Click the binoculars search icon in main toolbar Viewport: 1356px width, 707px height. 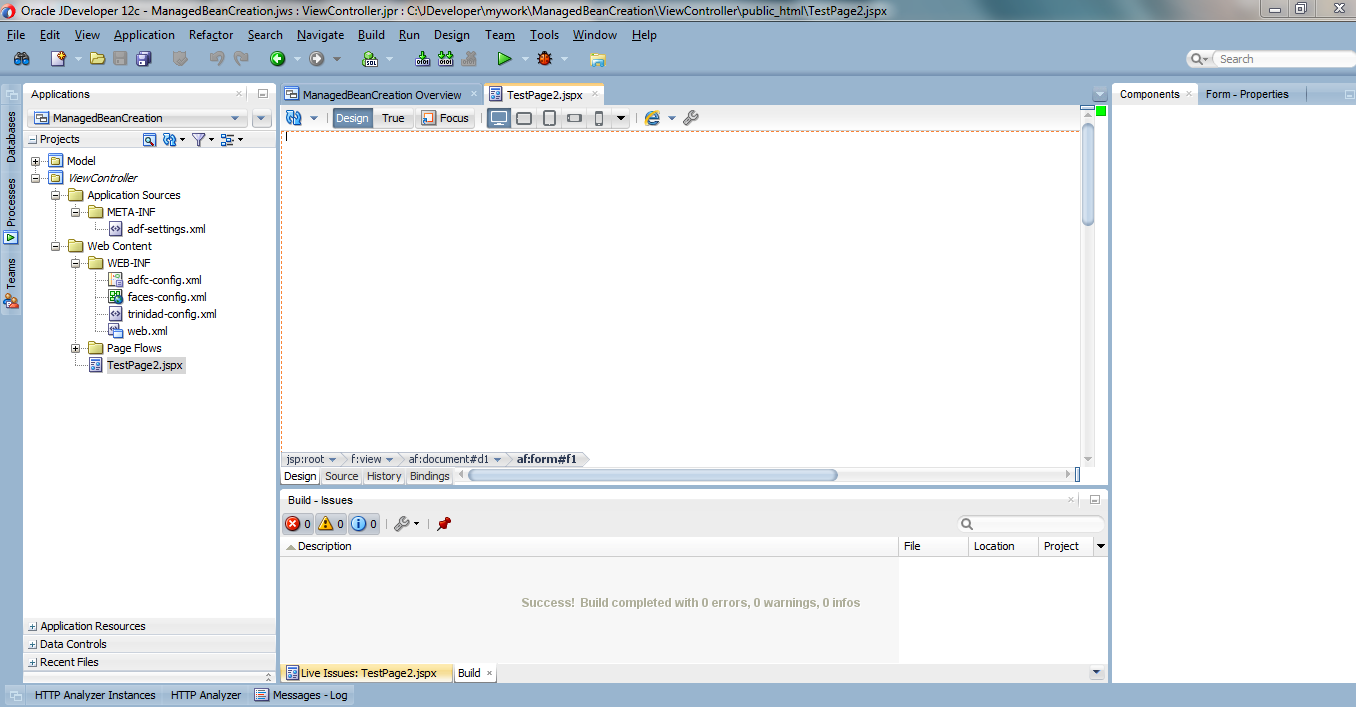coord(21,59)
